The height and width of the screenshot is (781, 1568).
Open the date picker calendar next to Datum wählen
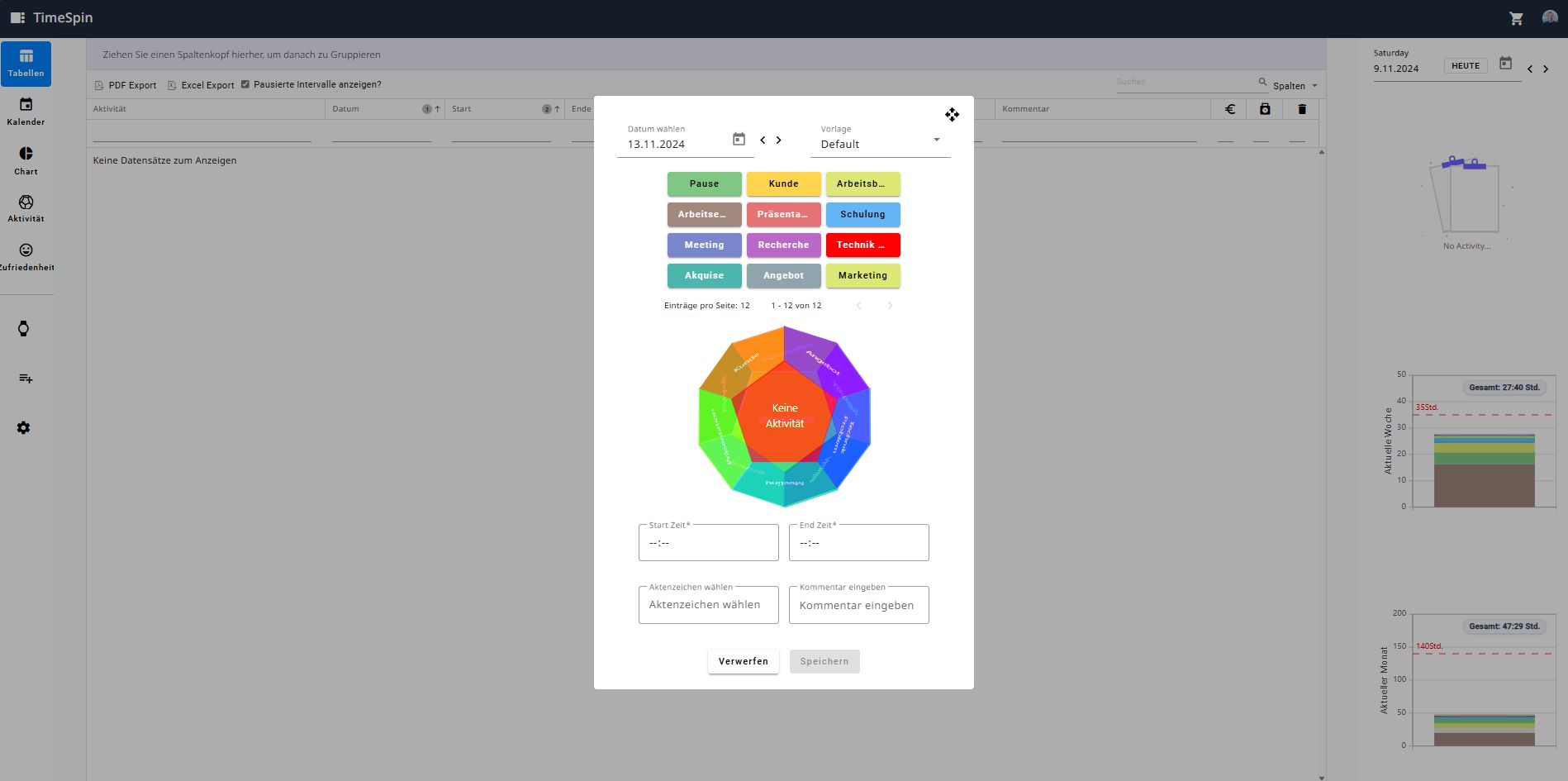click(x=738, y=139)
